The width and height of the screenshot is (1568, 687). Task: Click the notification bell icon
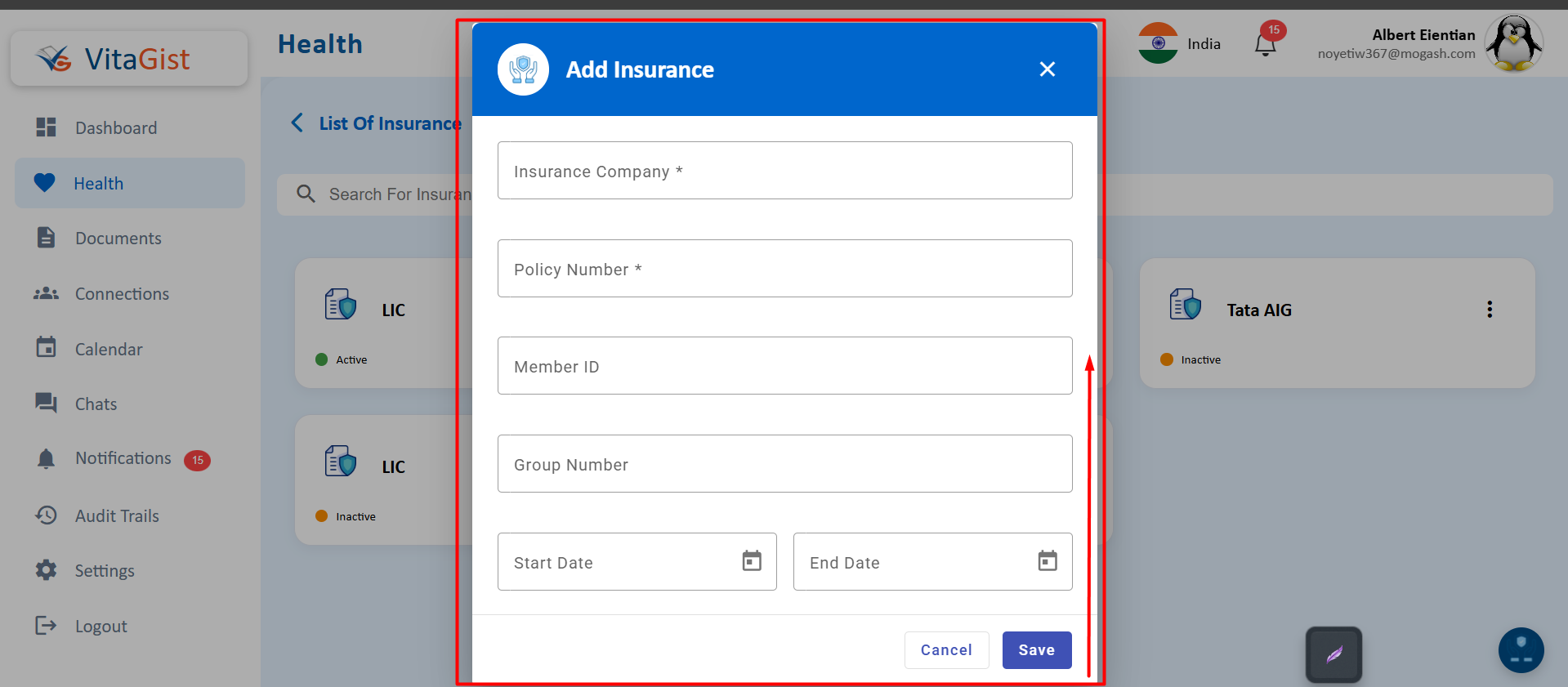1265,45
